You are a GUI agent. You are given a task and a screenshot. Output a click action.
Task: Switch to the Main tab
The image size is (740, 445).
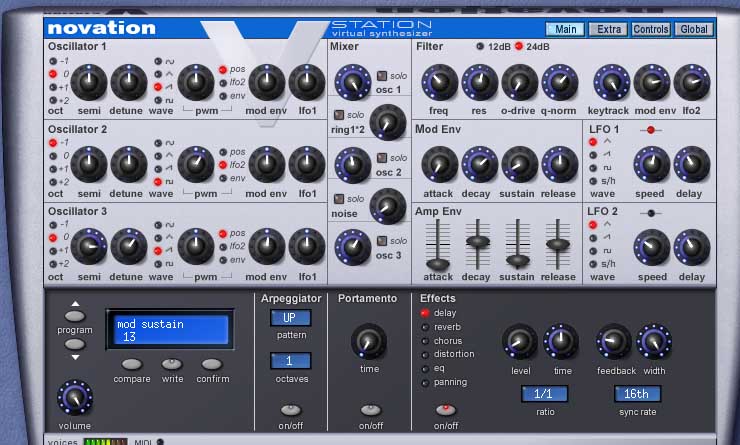tap(565, 29)
